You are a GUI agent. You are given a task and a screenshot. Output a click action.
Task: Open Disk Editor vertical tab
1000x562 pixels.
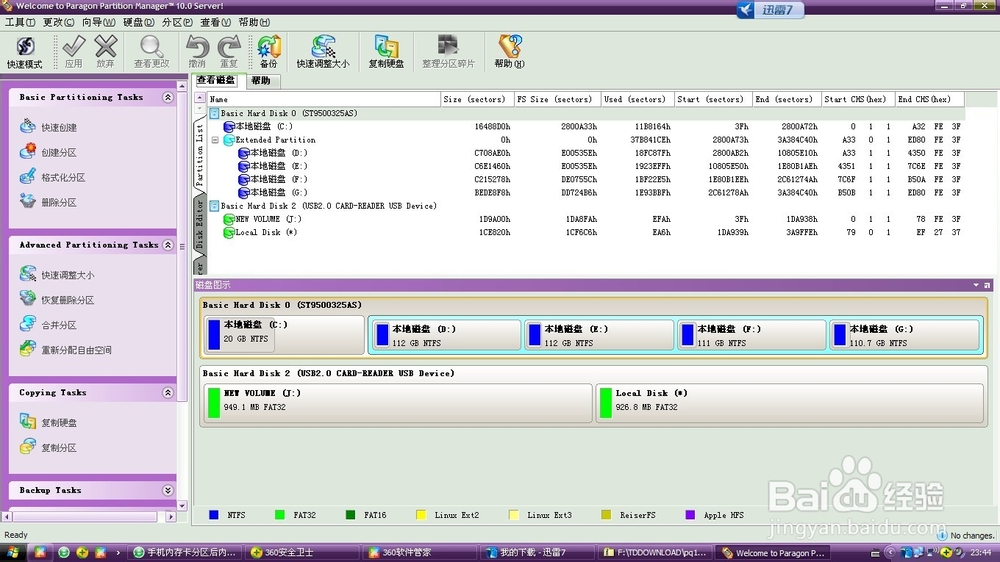point(200,224)
